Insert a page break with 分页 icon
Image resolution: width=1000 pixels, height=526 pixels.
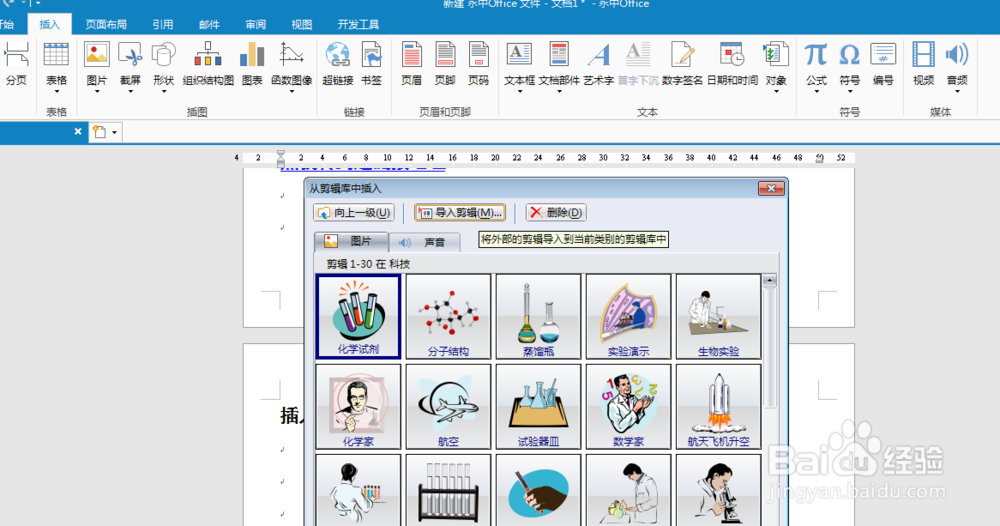click(17, 64)
